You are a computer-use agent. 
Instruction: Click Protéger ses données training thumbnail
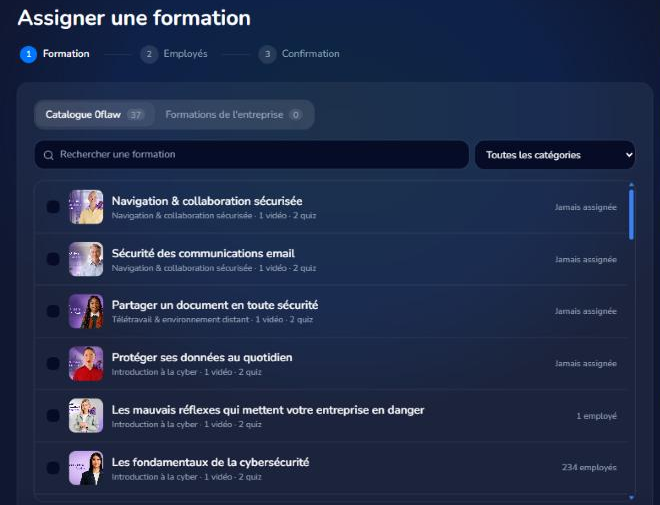tap(86, 363)
